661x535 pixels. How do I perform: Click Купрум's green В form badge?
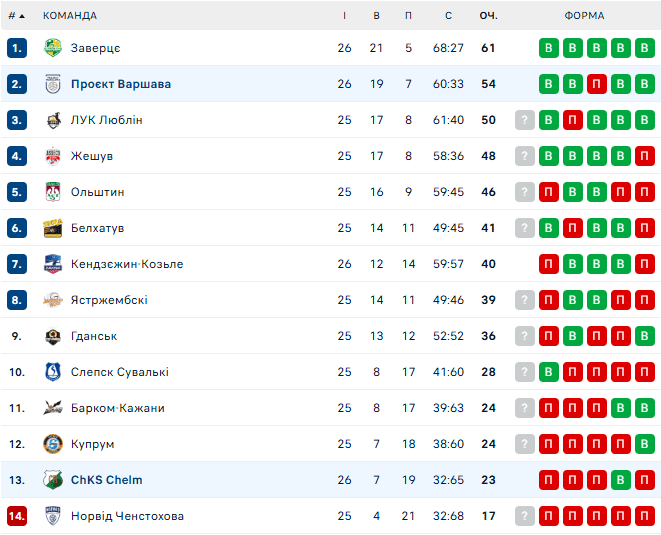645,444
